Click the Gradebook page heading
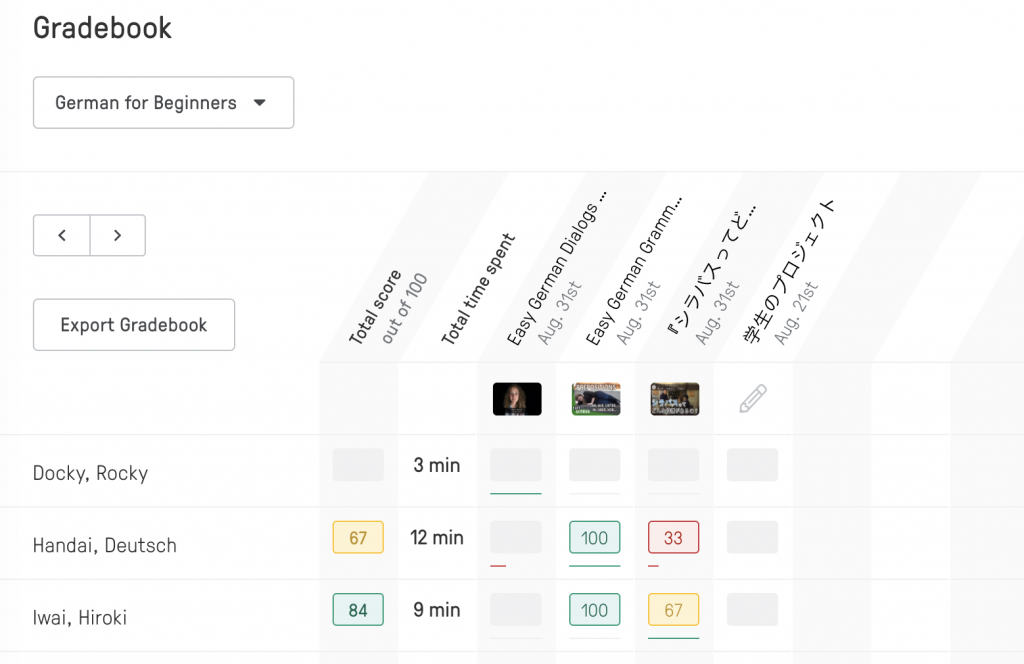 [x=102, y=28]
